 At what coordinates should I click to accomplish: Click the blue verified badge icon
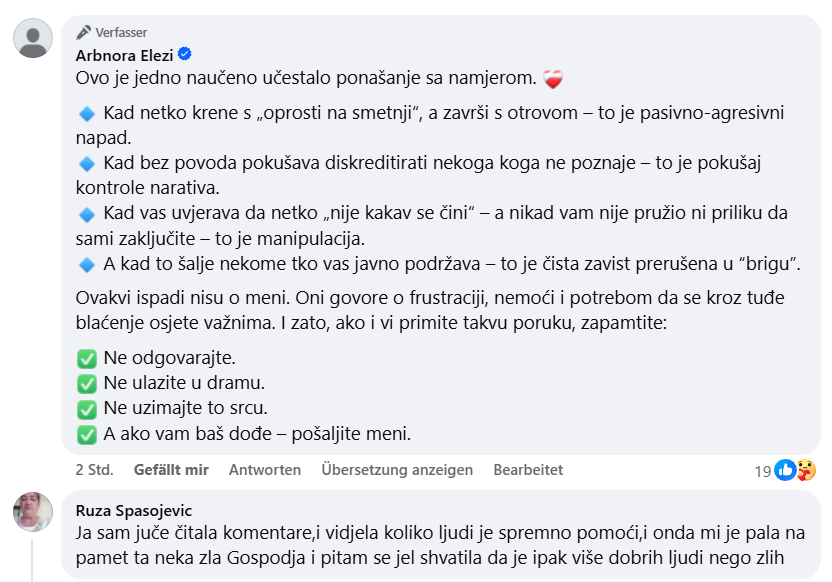185,54
